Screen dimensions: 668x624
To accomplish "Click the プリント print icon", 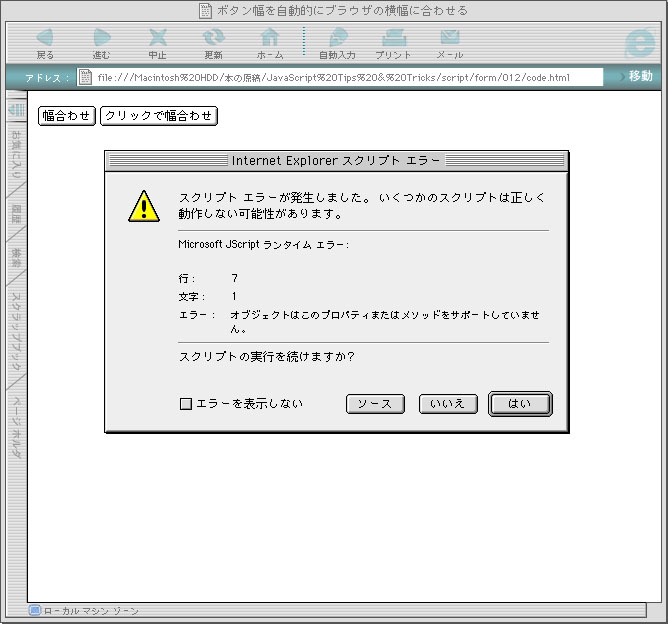I will pyautogui.click(x=394, y=37).
